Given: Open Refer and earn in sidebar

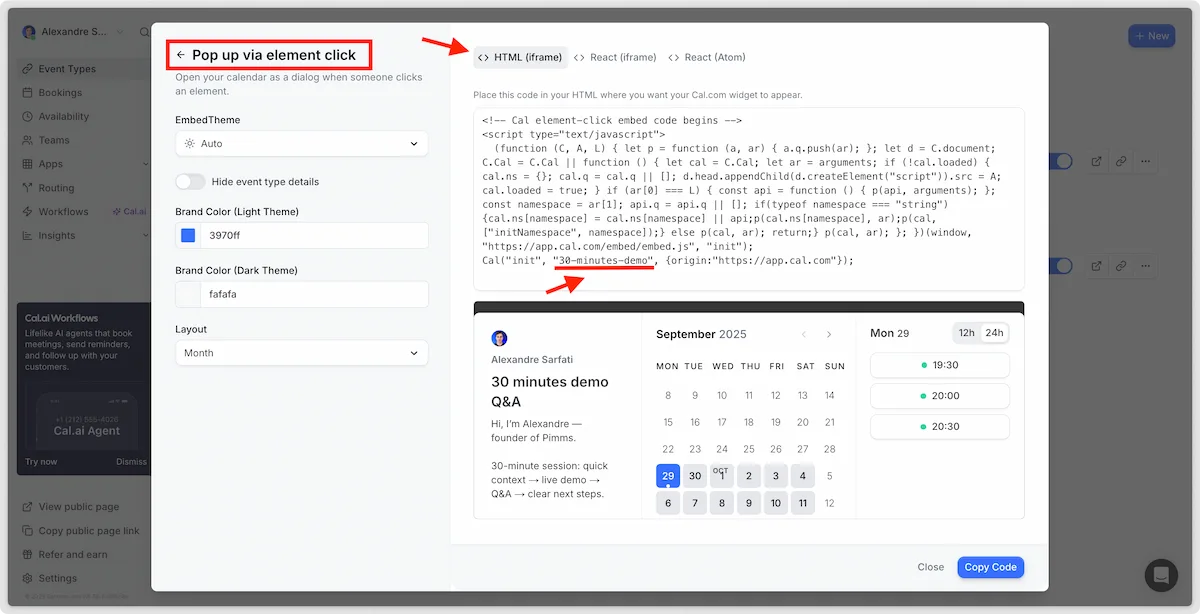Looking at the screenshot, I should (x=73, y=555).
